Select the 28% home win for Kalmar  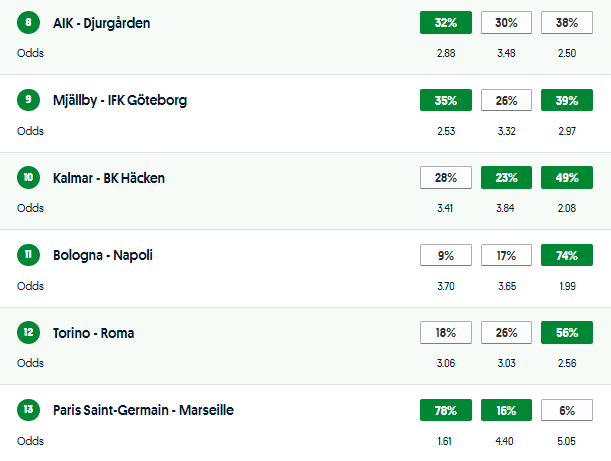coord(446,178)
